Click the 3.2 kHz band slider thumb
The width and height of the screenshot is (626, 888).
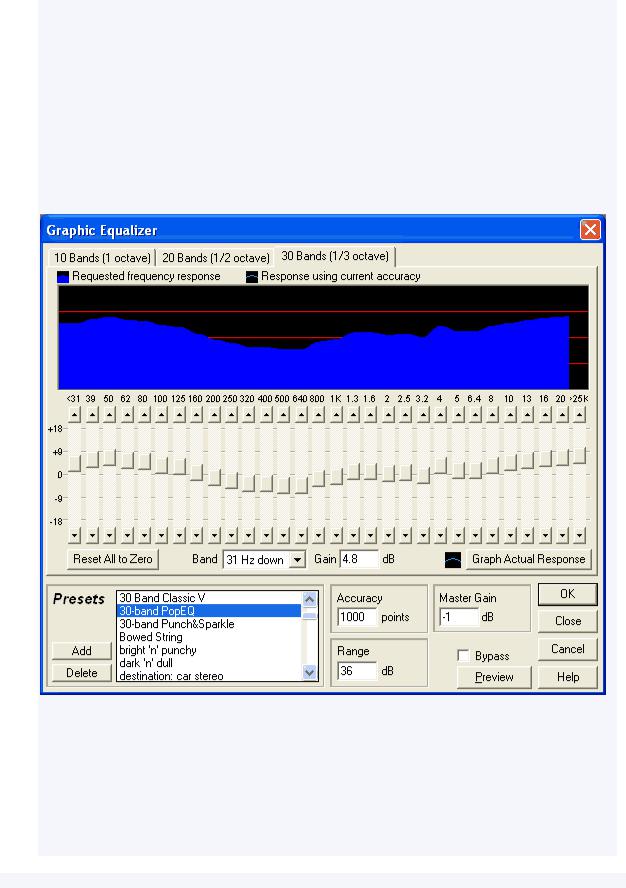[423, 475]
